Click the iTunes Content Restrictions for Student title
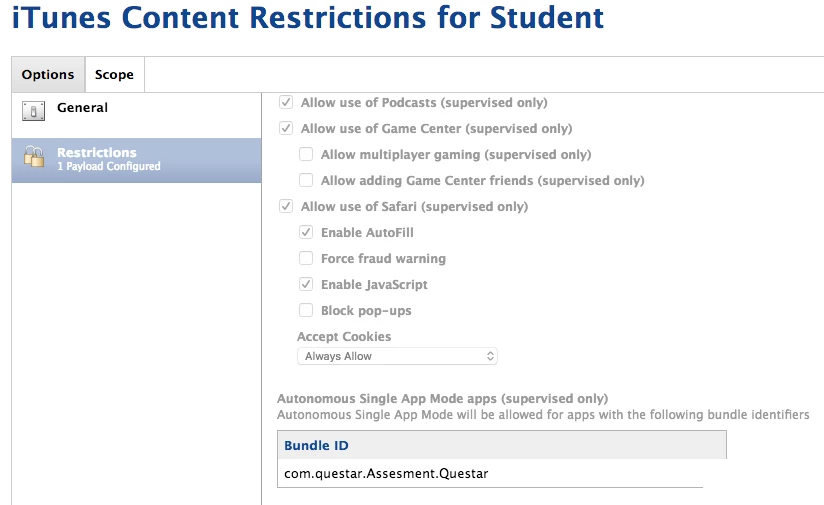This screenshot has width=824, height=505. coord(308,18)
